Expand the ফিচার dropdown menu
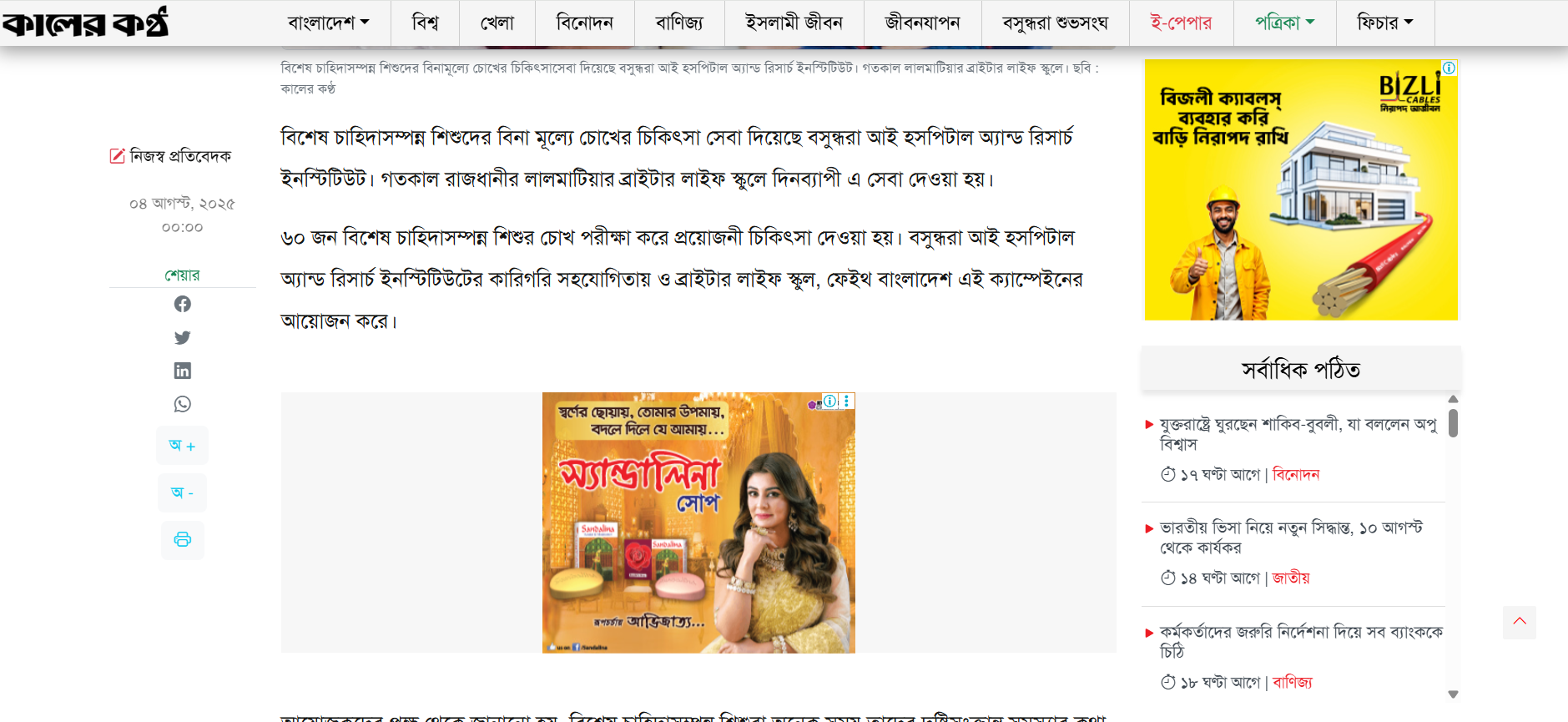The image size is (1568, 722). click(1384, 23)
